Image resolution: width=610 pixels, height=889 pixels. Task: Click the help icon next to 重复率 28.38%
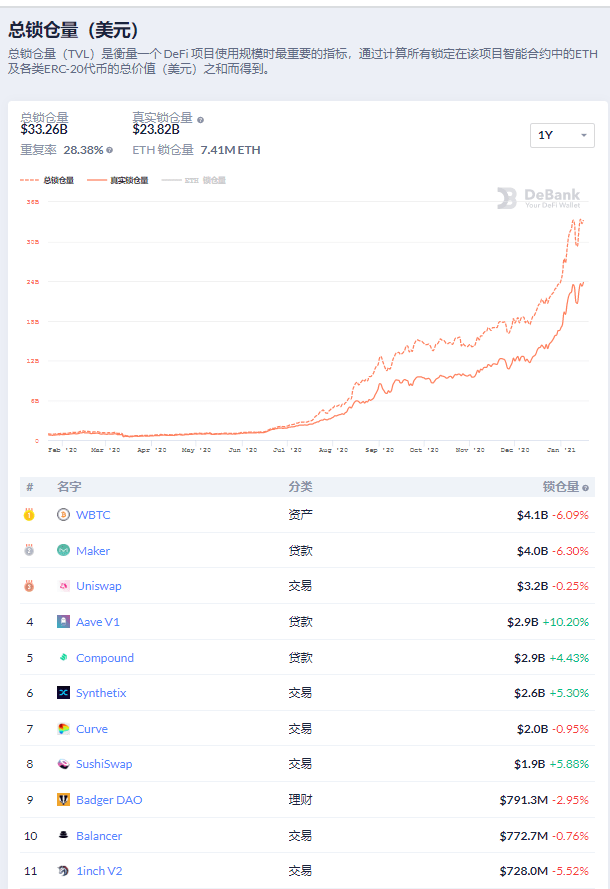(x=109, y=150)
